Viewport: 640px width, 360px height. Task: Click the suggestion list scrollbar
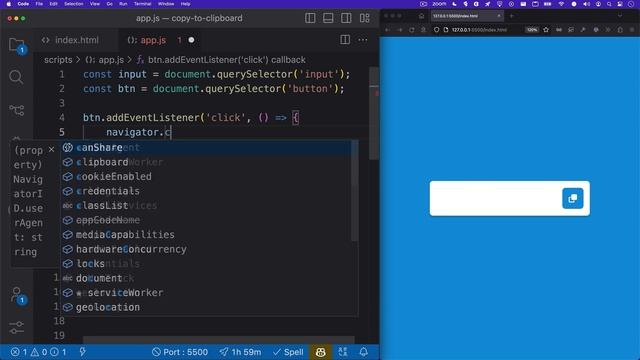355,191
